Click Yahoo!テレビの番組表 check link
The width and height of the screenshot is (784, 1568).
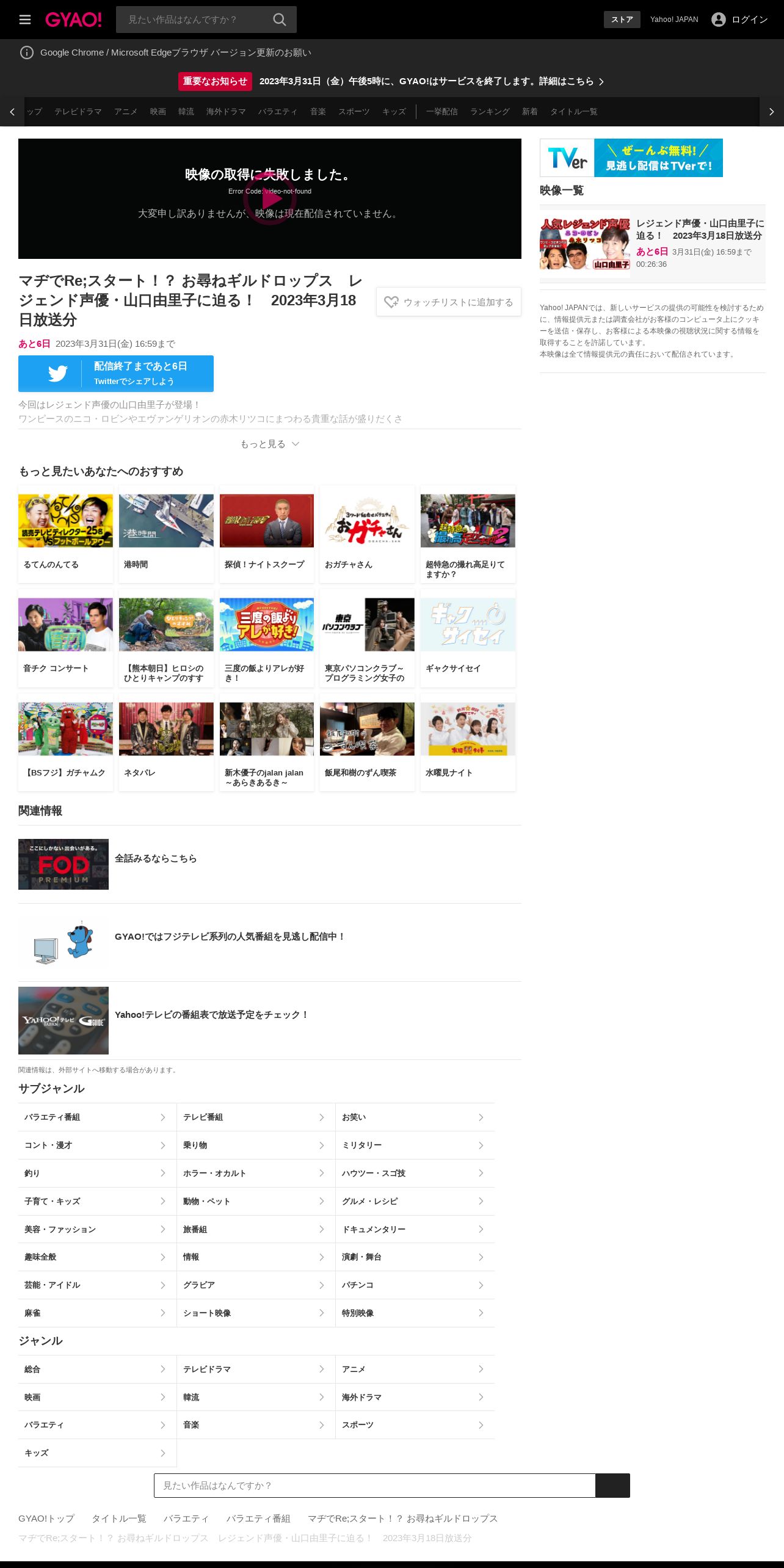pos(212,1015)
